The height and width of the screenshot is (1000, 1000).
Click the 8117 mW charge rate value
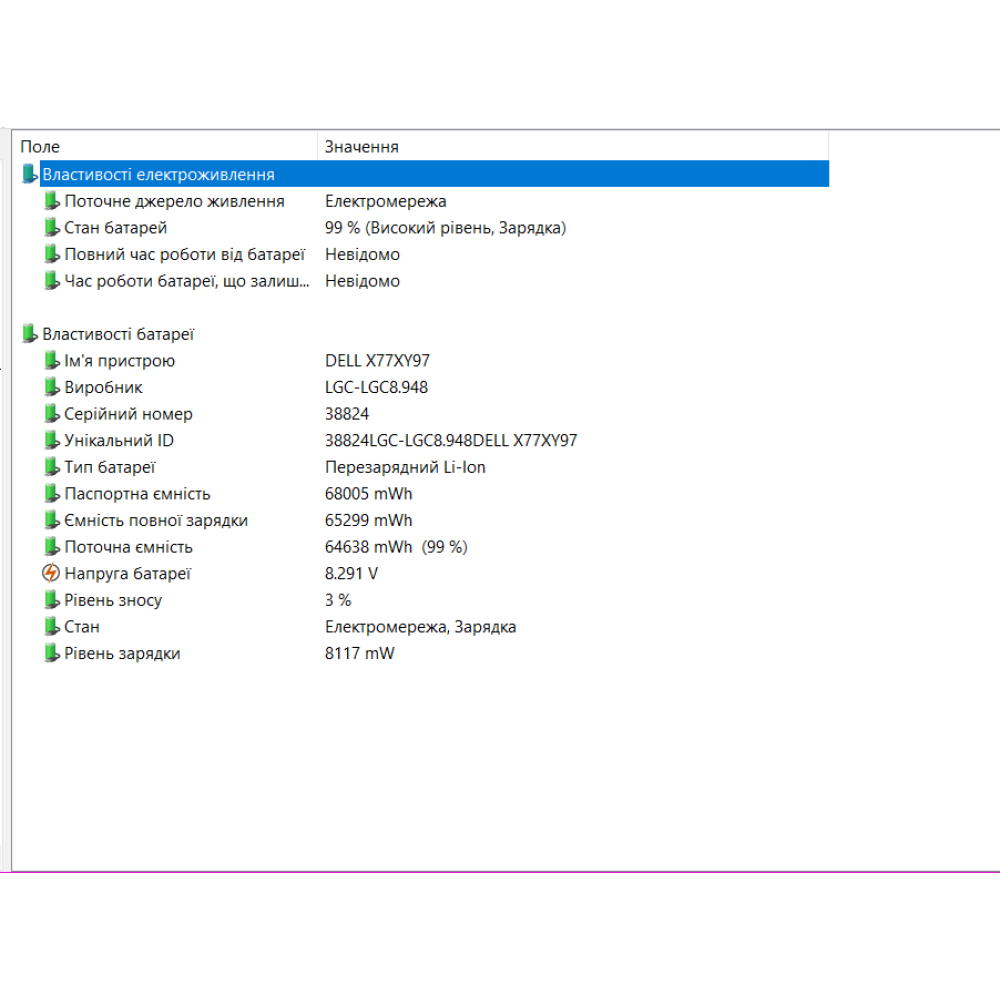(x=359, y=654)
